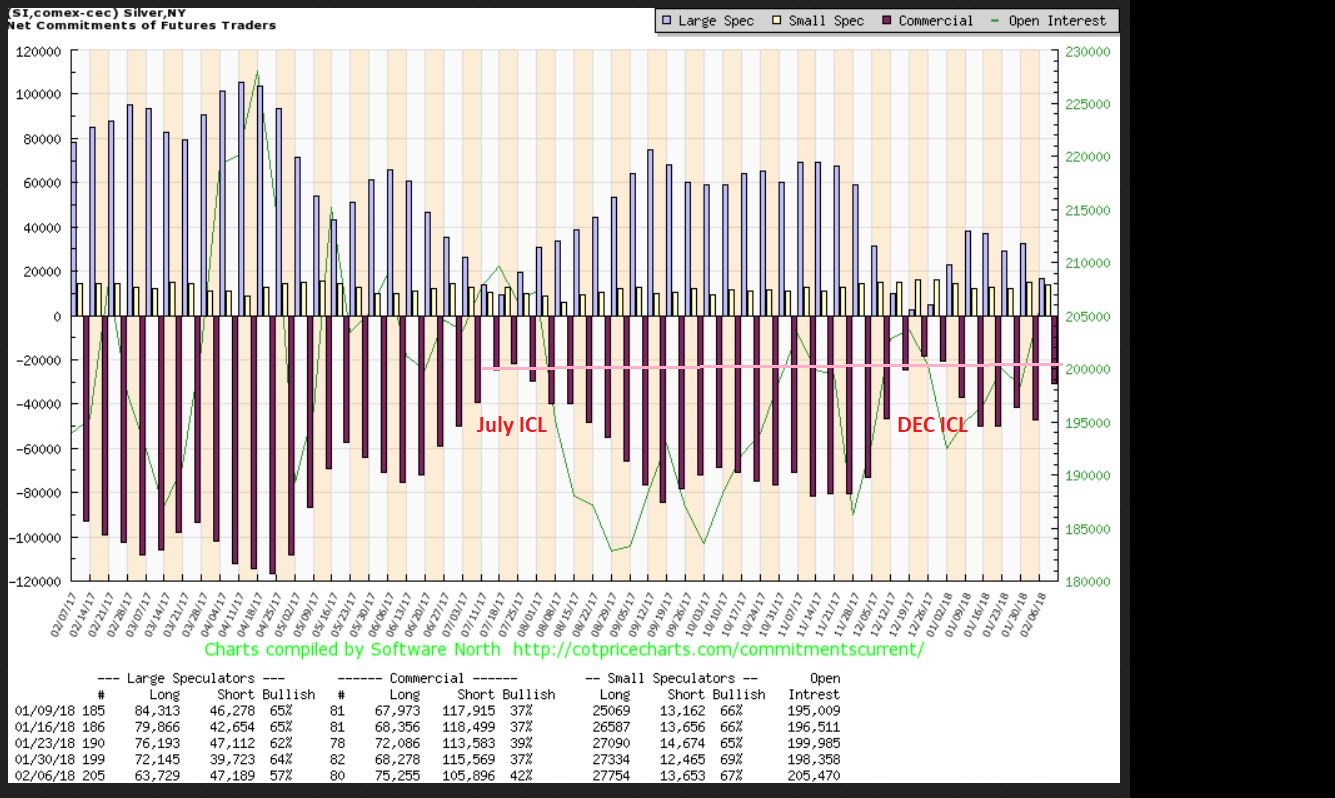Click the '79,866' table cell

click(x=155, y=726)
